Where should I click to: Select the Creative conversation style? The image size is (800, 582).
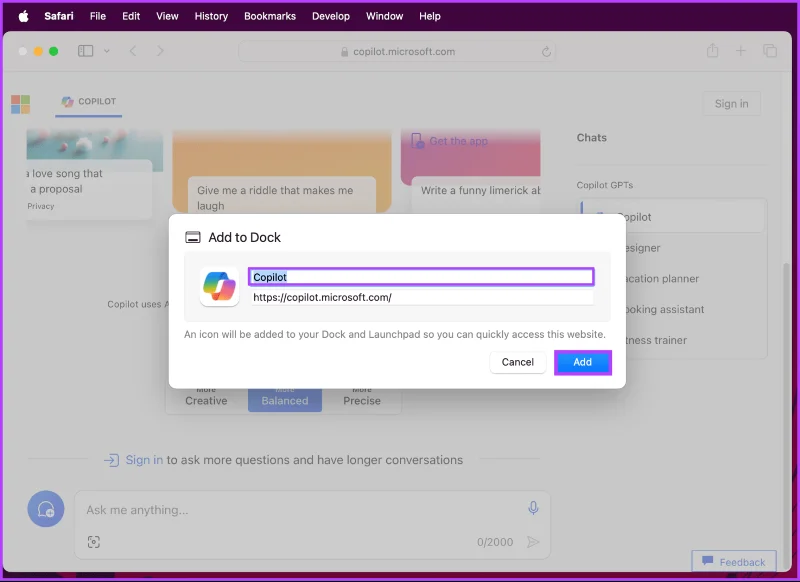[x=206, y=399]
